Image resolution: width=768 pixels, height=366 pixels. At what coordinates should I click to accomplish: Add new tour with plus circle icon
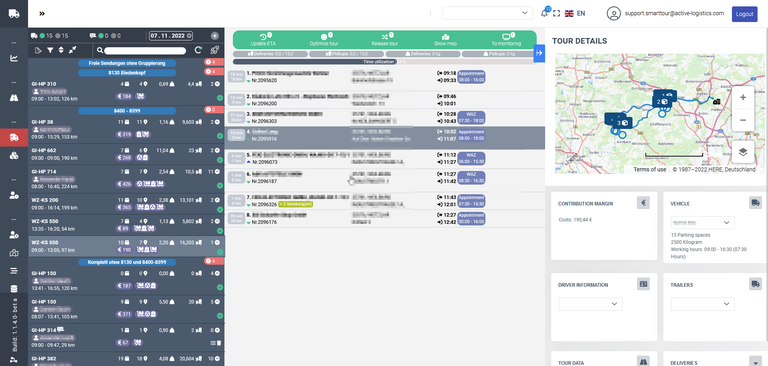pyautogui.click(x=215, y=36)
